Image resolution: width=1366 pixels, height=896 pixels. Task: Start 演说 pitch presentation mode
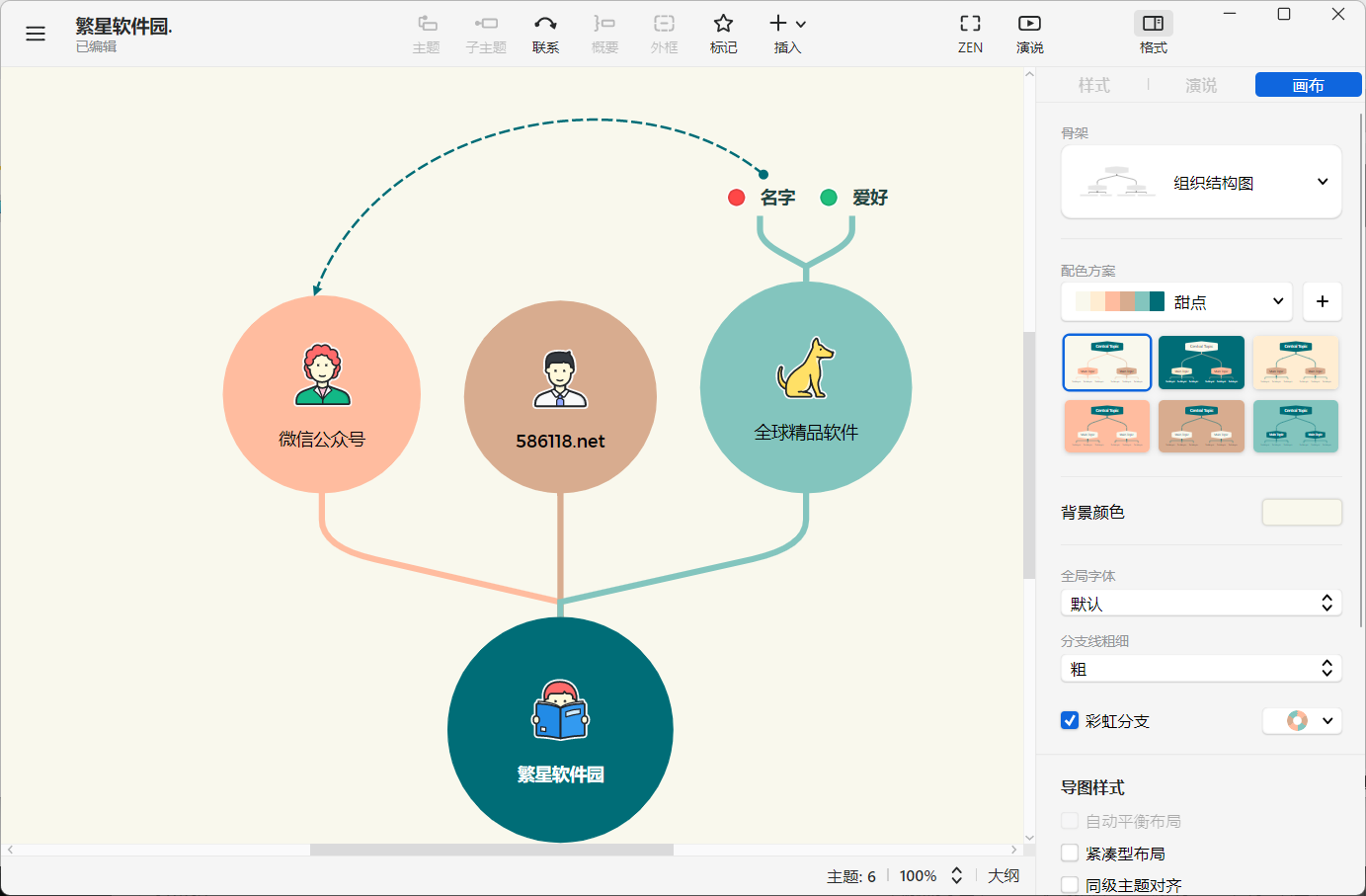pyautogui.click(x=1029, y=34)
